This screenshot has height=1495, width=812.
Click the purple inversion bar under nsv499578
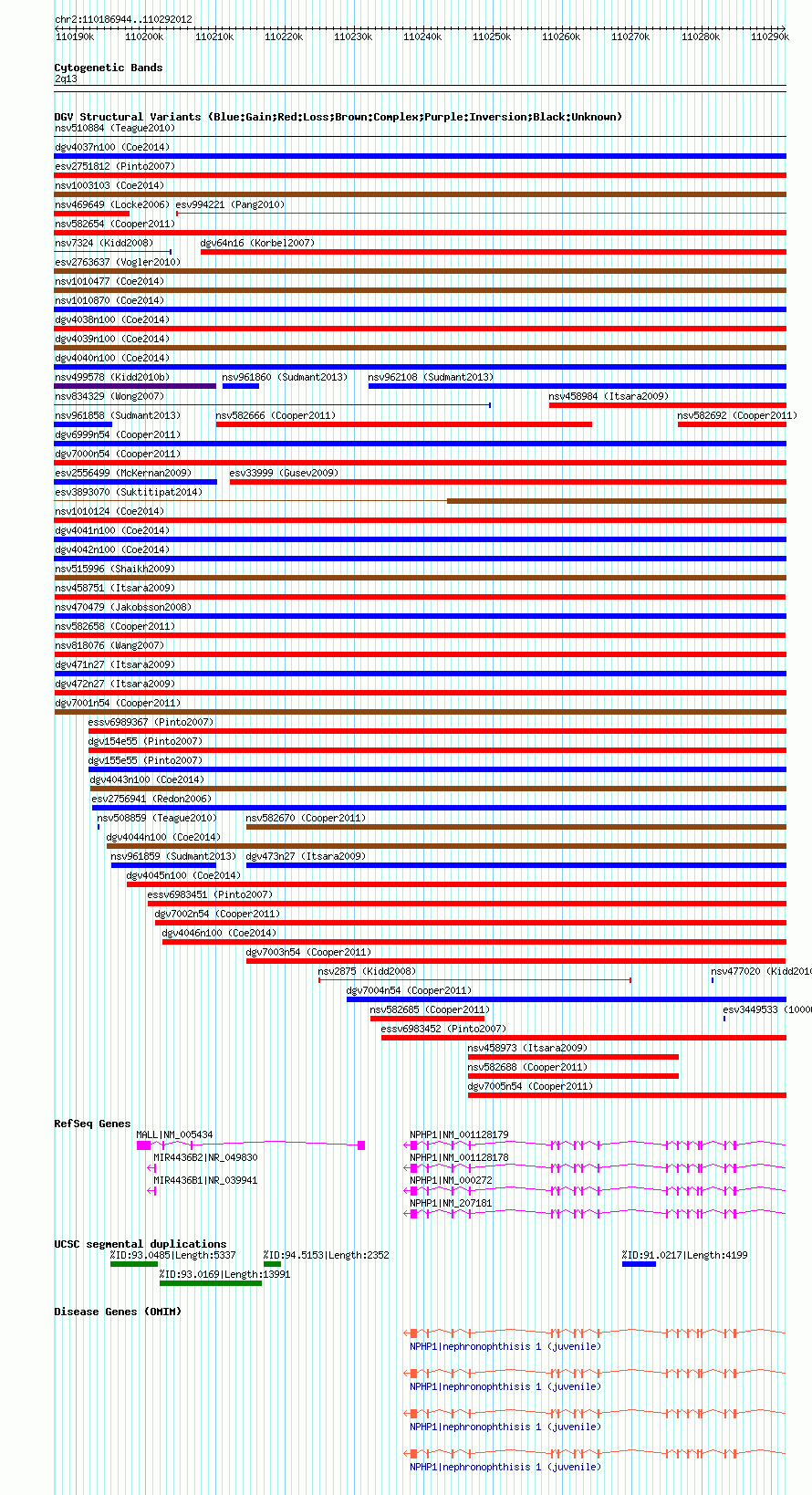tap(135, 386)
